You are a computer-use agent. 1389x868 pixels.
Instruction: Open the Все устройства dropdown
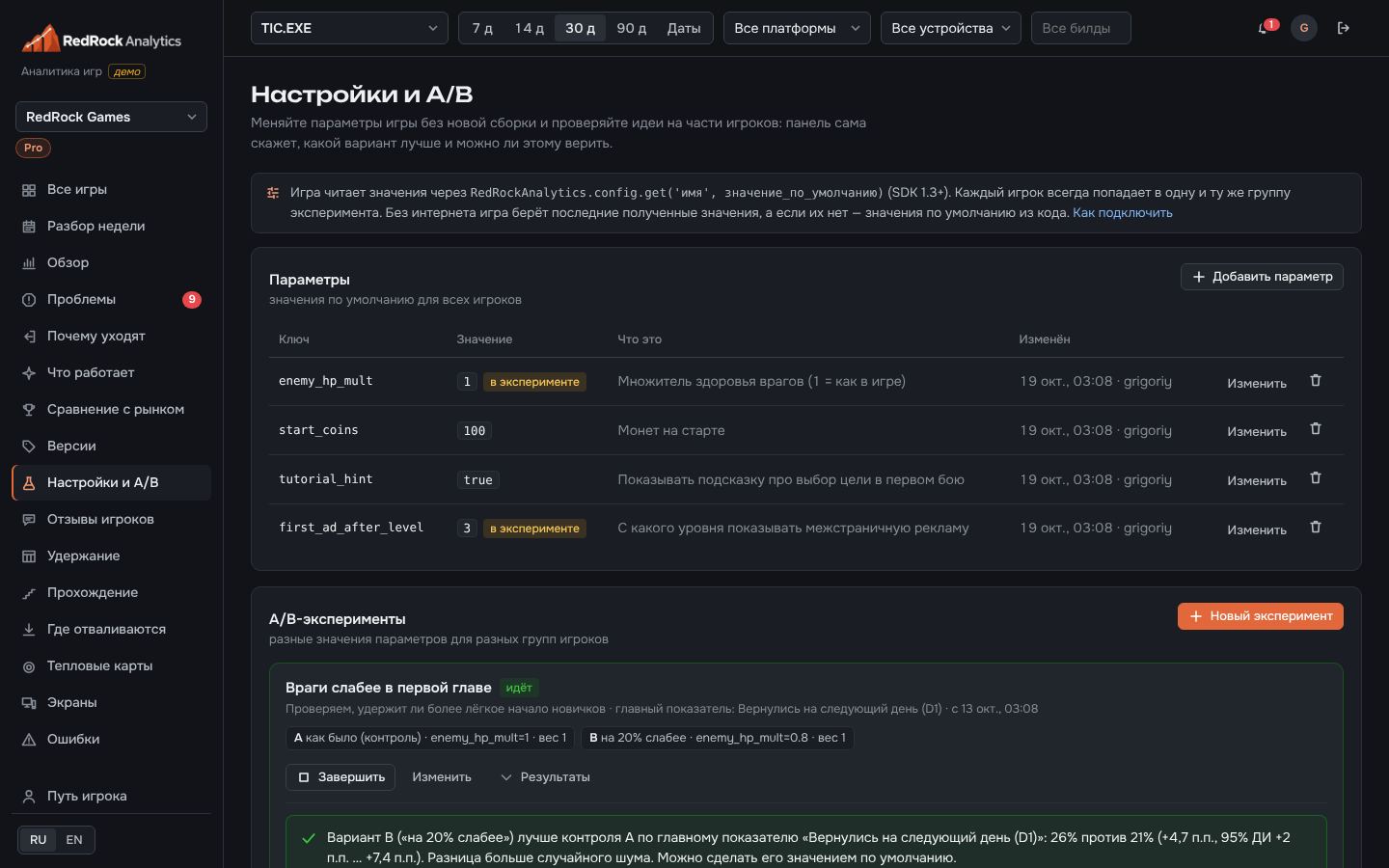pos(951,28)
